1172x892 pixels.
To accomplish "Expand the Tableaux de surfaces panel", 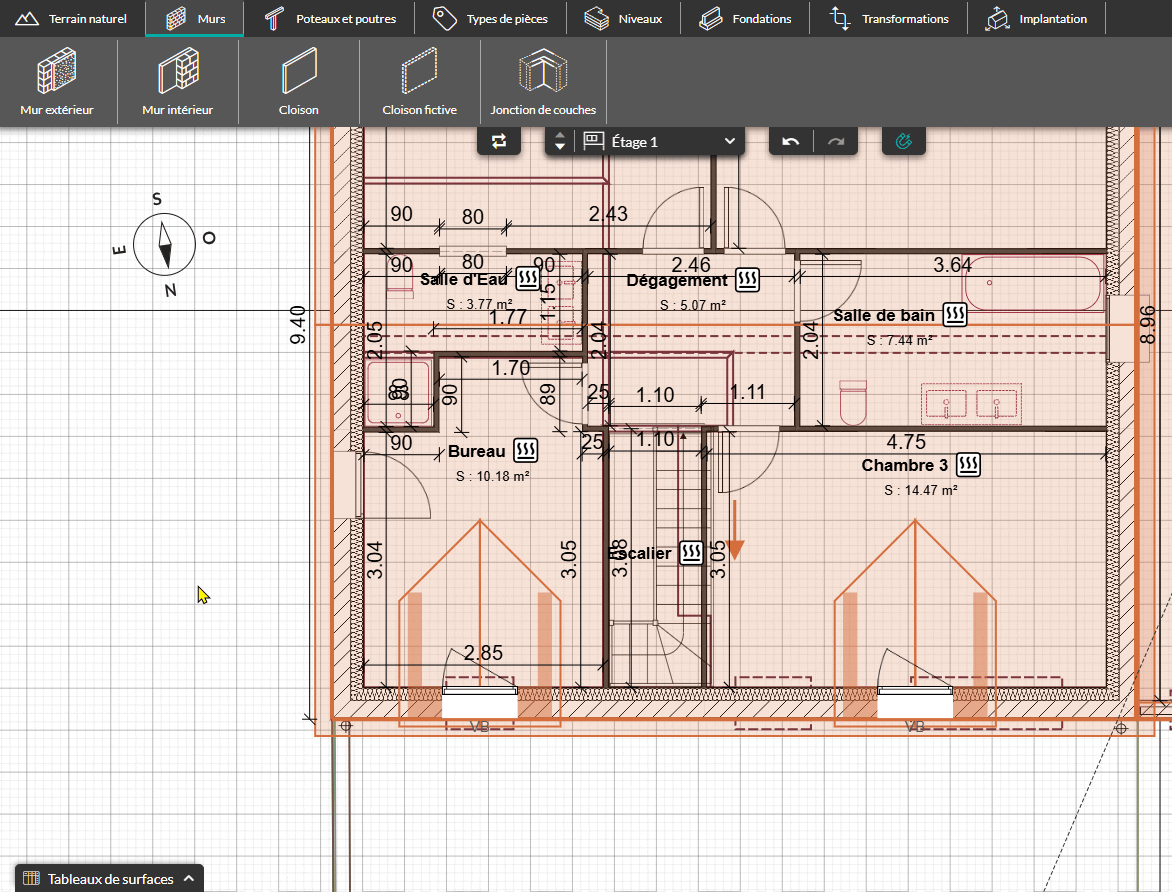I will [x=110, y=879].
